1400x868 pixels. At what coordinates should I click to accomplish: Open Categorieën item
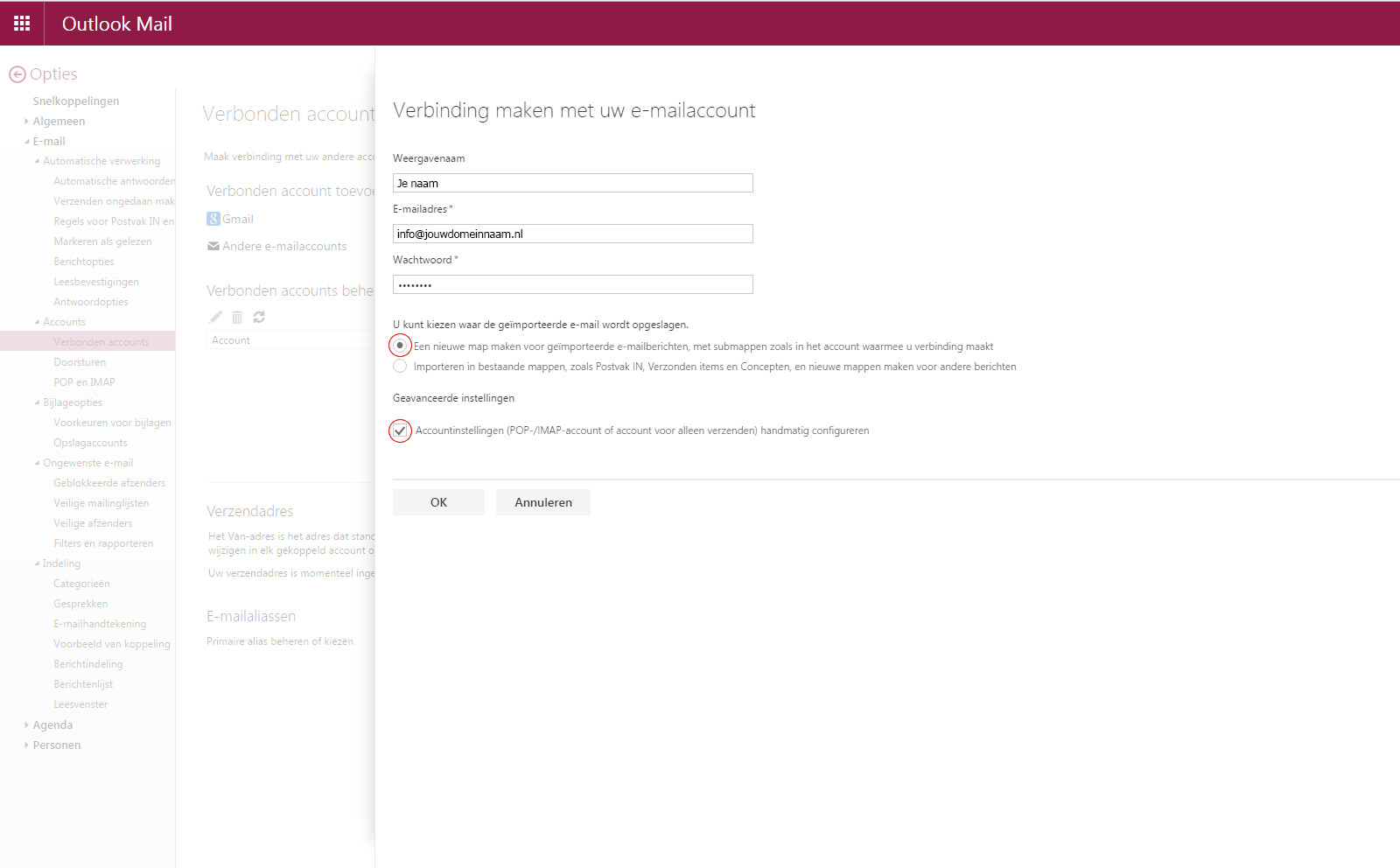pyautogui.click(x=81, y=584)
